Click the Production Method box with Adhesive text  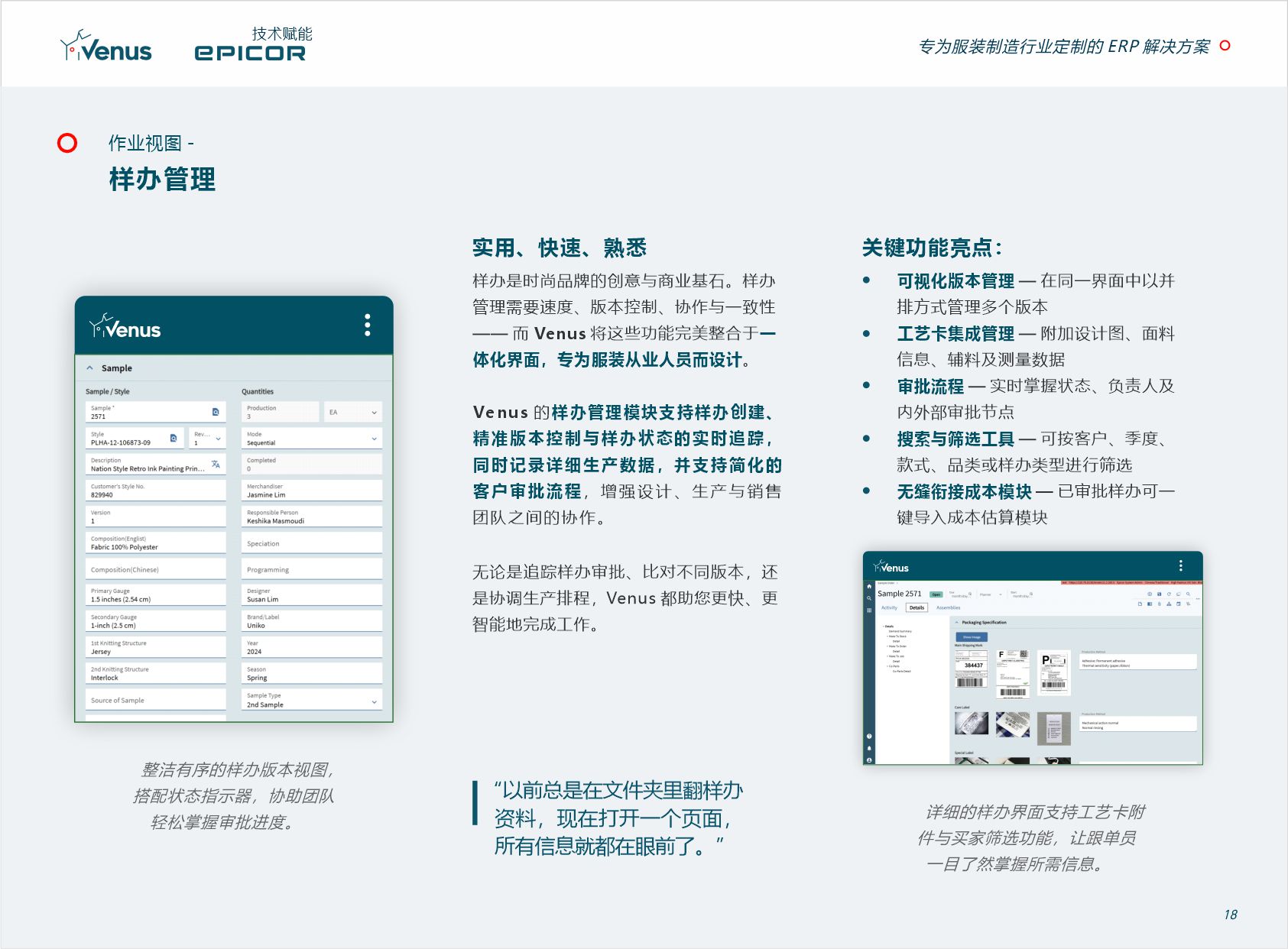tap(1137, 662)
